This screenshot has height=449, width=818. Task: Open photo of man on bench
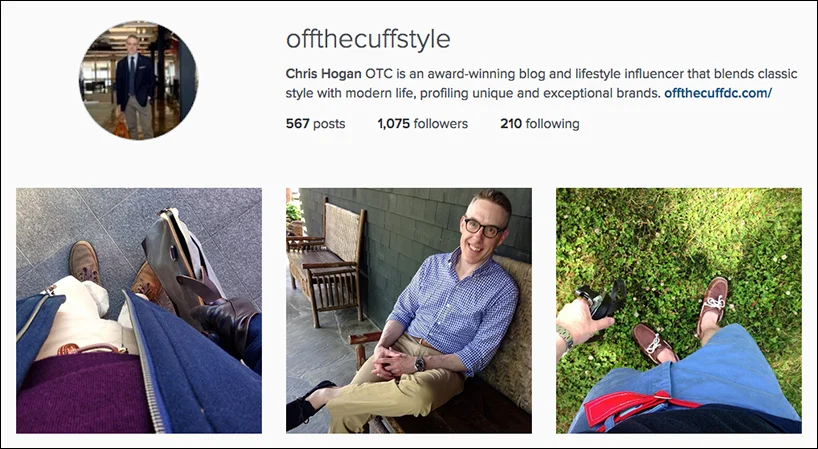[x=409, y=311]
